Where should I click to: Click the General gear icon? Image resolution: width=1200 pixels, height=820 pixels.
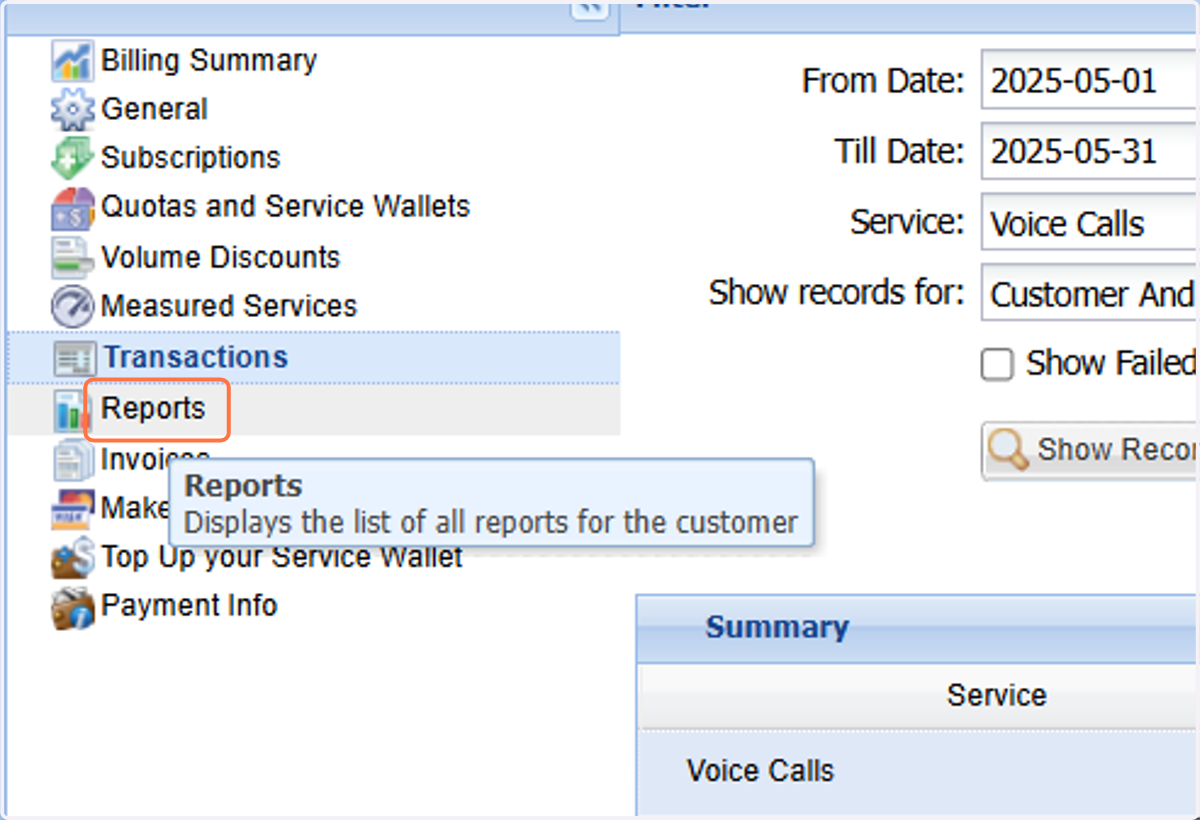pyautogui.click(x=72, y=110)
